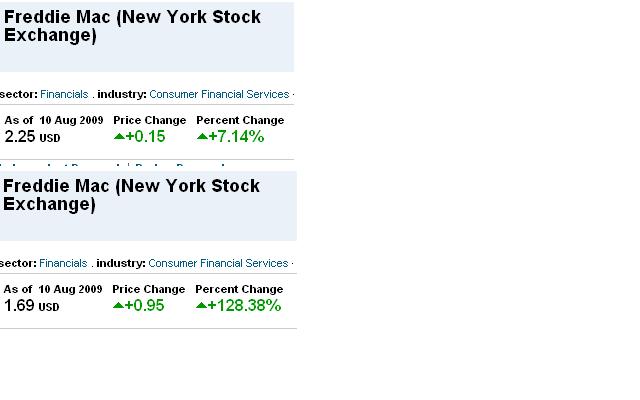Click the green up arrow beside +7.14%

[202, 137]
